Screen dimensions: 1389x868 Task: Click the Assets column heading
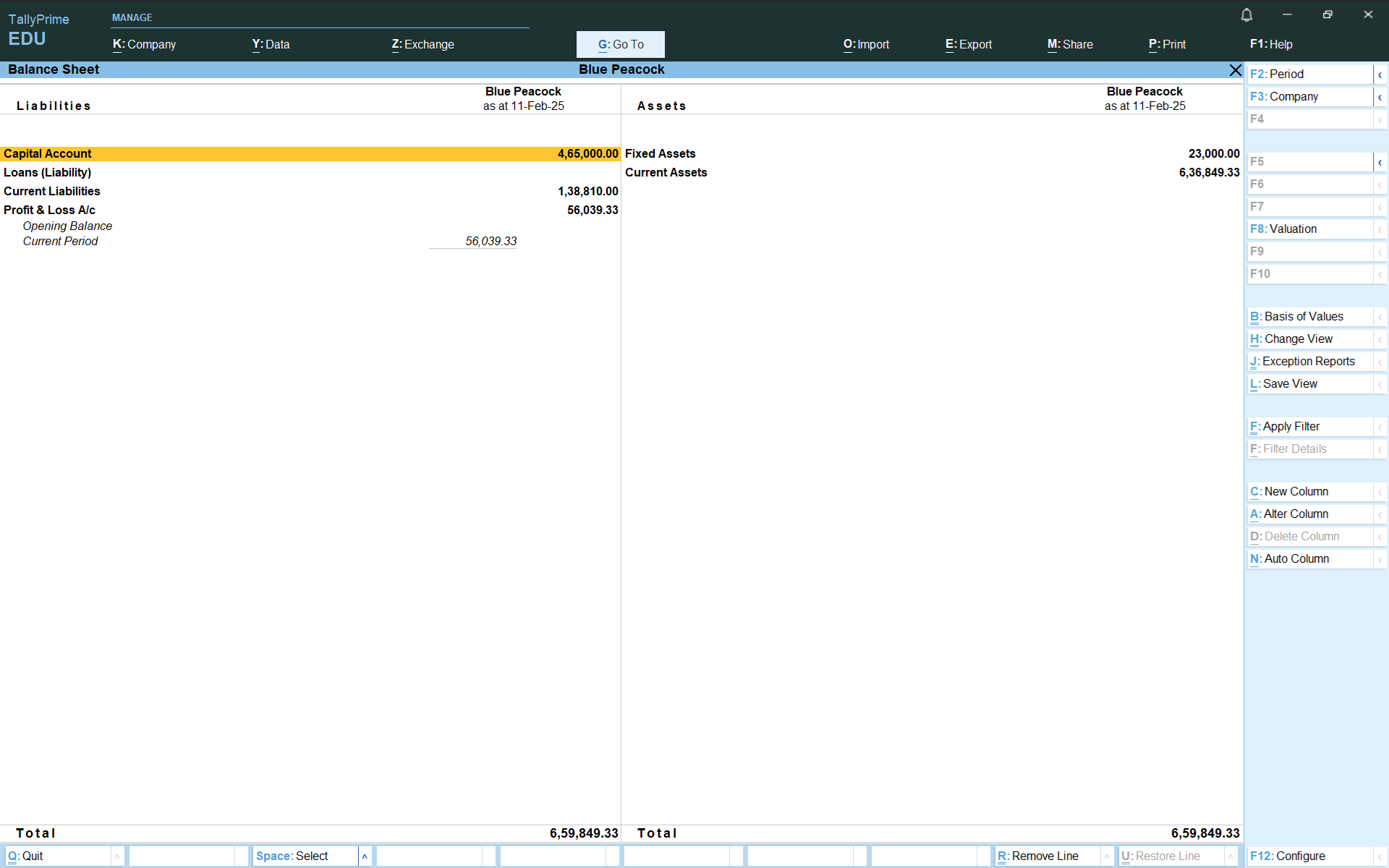[x=661, y=106]
